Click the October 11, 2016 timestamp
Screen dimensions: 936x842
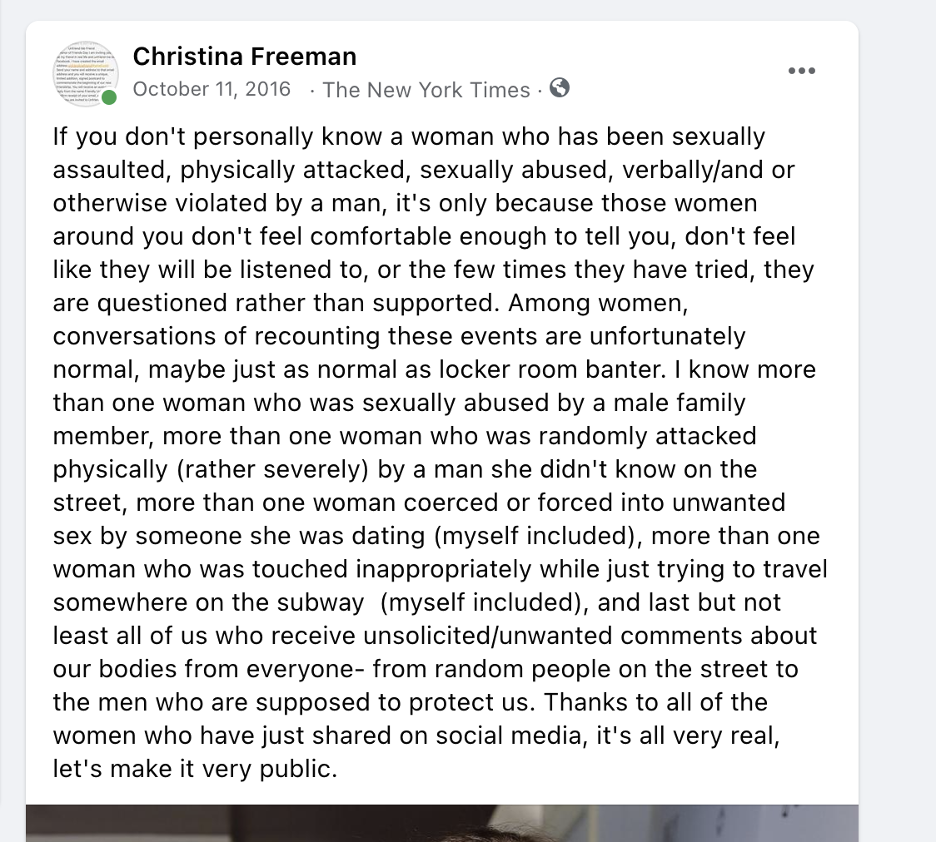pyautogui.click(x=212, y=89)
